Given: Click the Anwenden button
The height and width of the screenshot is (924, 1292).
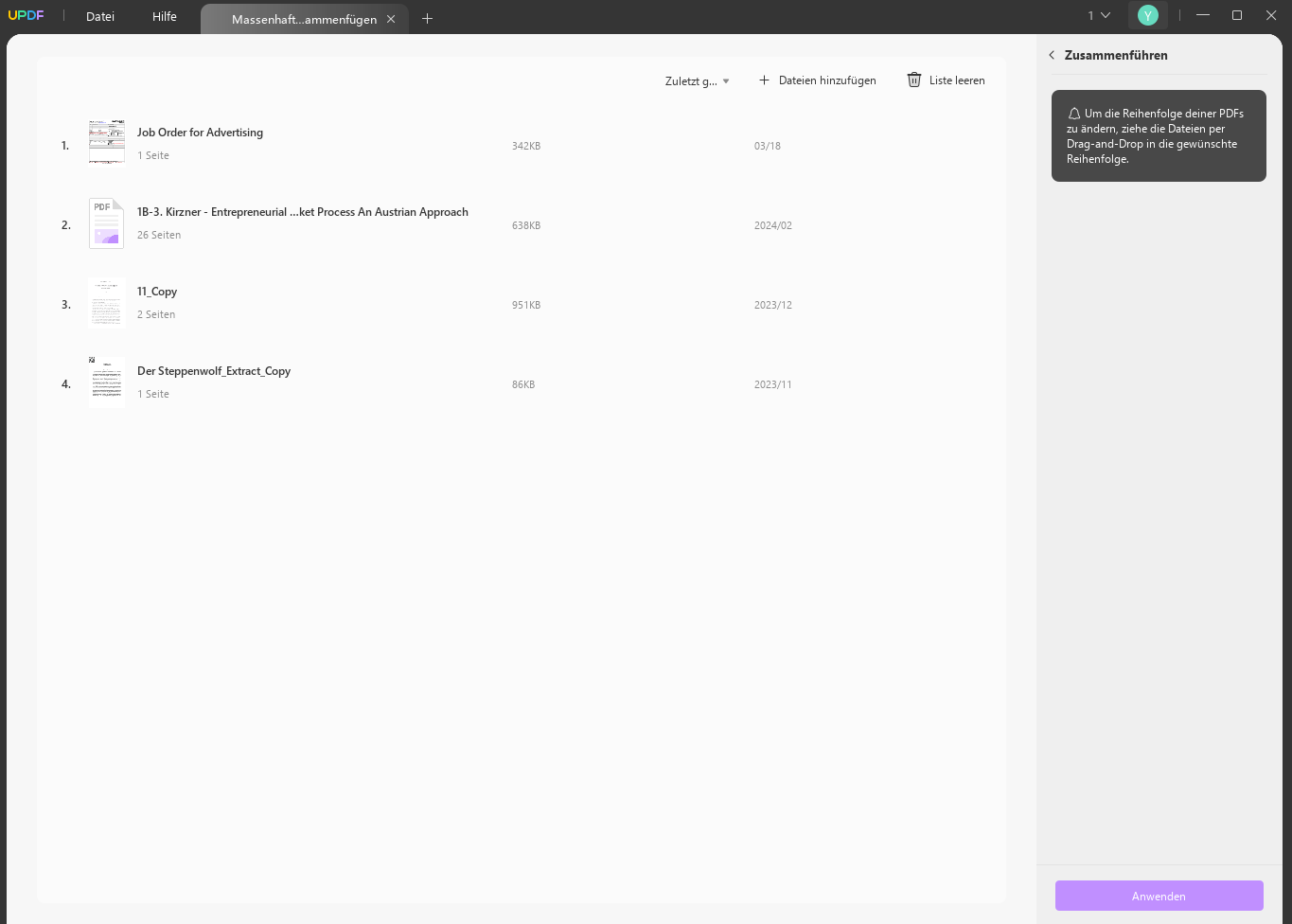Looking at the screenshot, I should pos(1159,896).
